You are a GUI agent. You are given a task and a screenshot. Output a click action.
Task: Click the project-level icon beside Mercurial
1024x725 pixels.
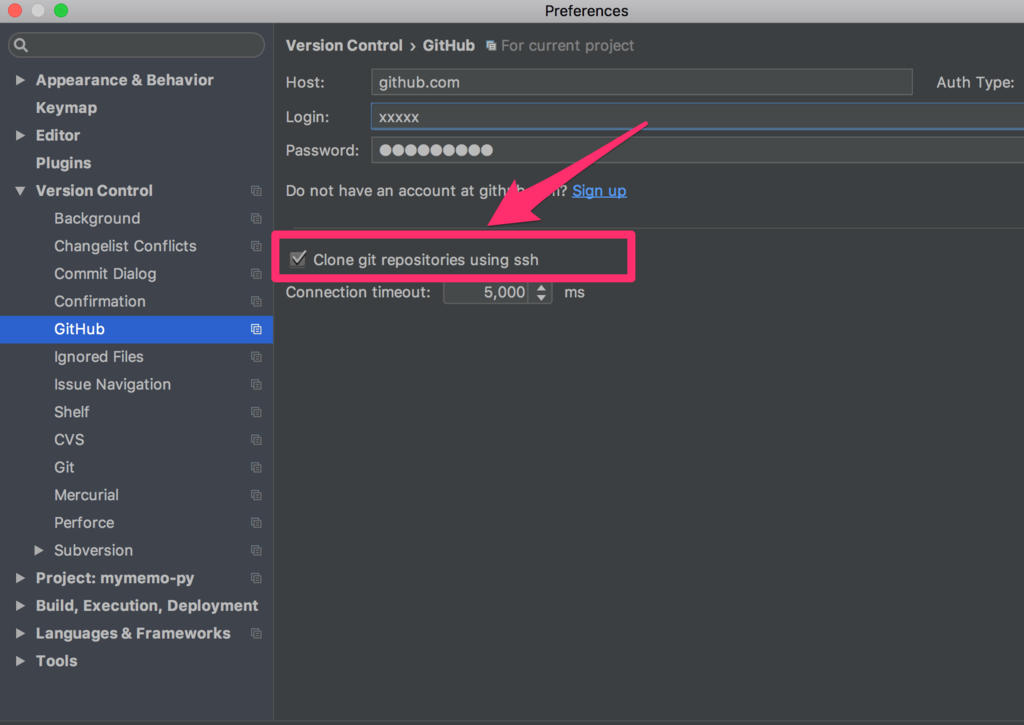256,495
